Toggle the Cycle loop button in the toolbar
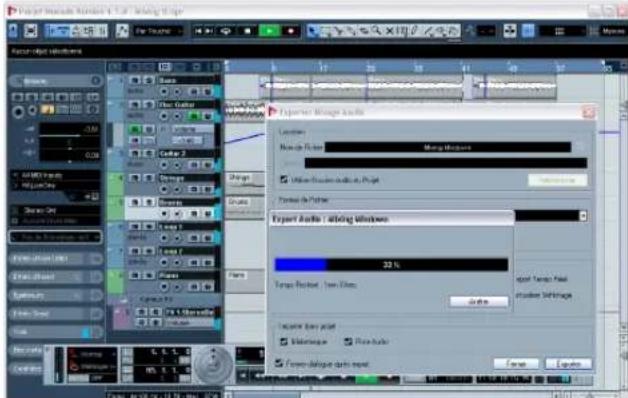 (x=226, y=31)
